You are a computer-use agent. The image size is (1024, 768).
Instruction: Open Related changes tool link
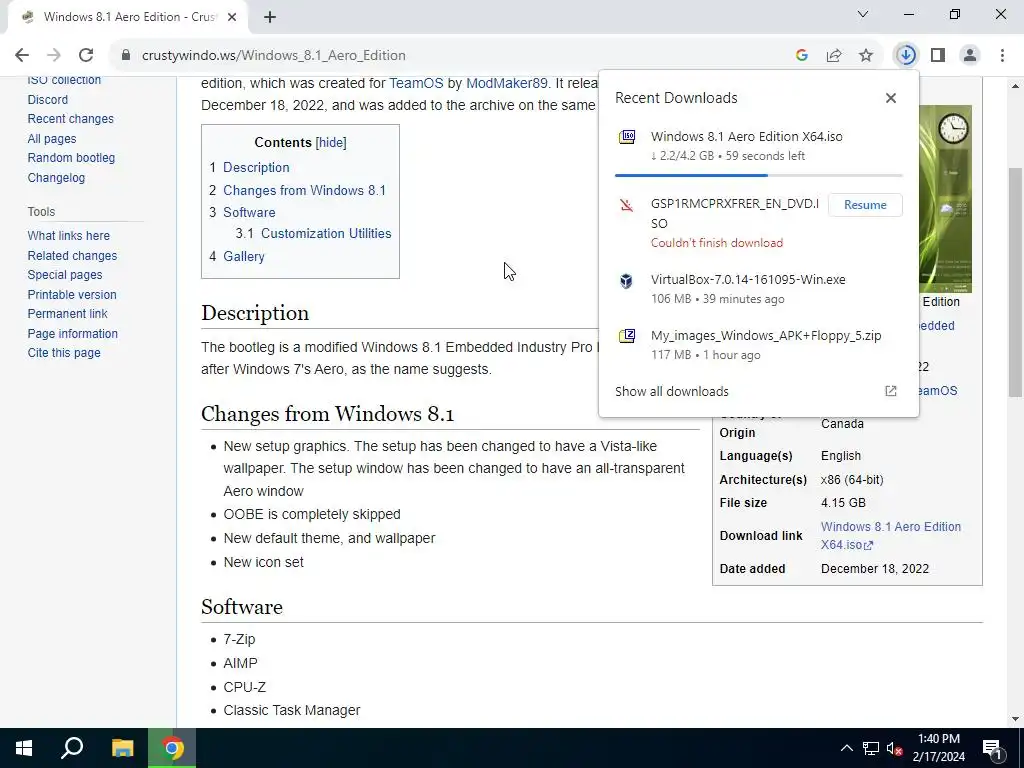click(x=72, y=255)
